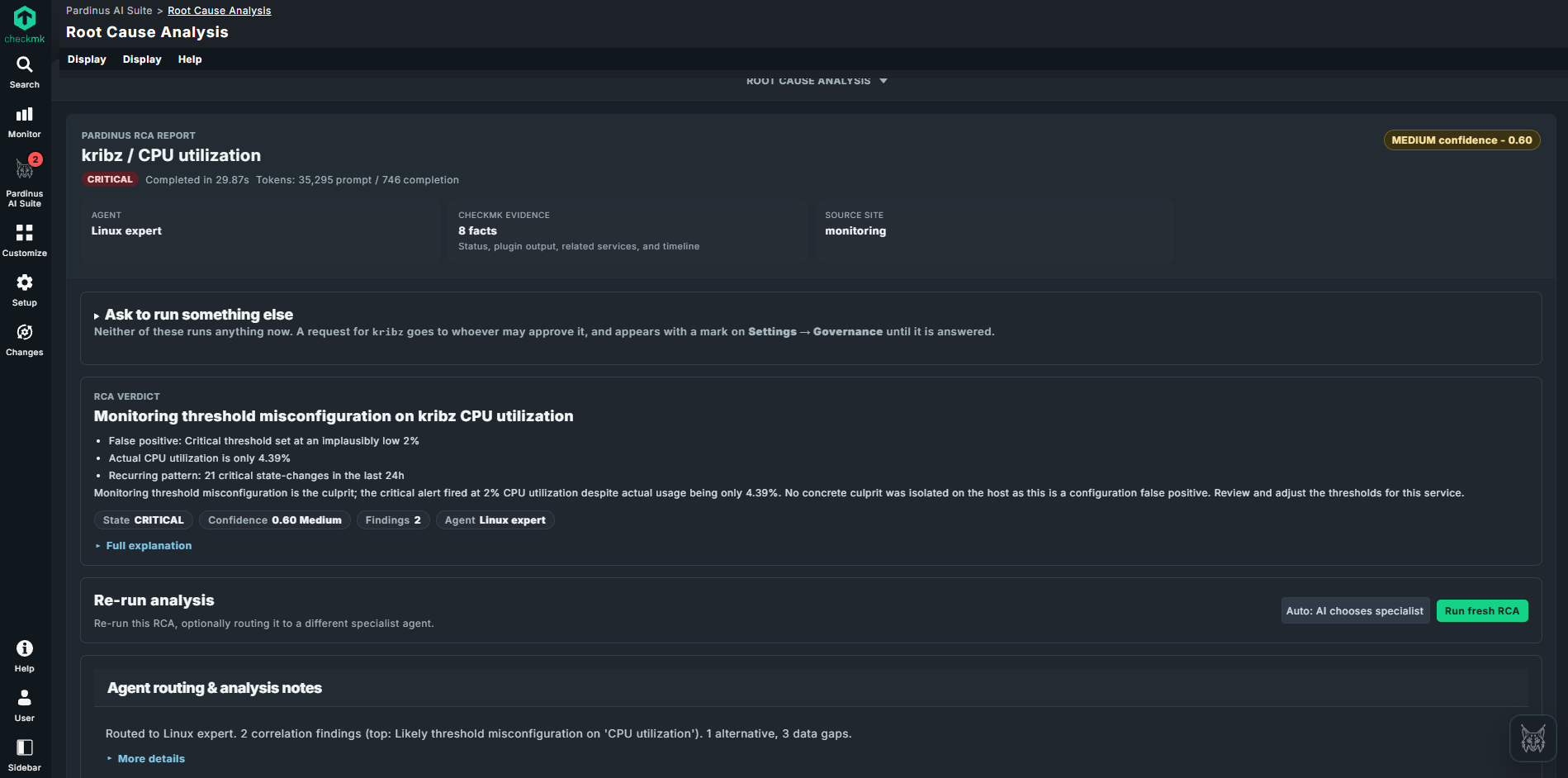Click the PARDINUS RCA REPORT label
Image resolution: width=1568 pixels, height=778 pixels.
pos(139,135)
